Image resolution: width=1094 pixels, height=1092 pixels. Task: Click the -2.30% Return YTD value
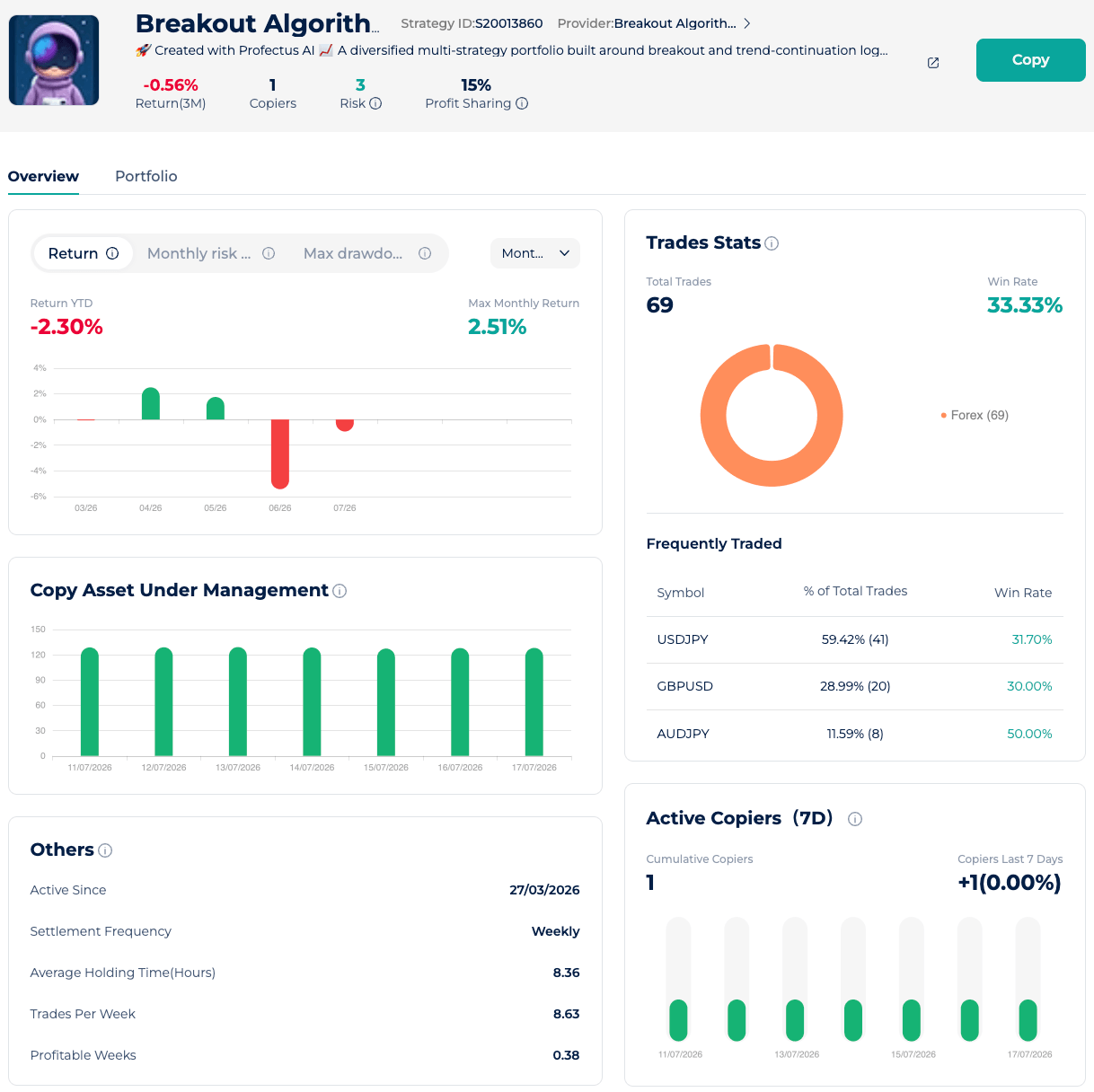(66, 327)
